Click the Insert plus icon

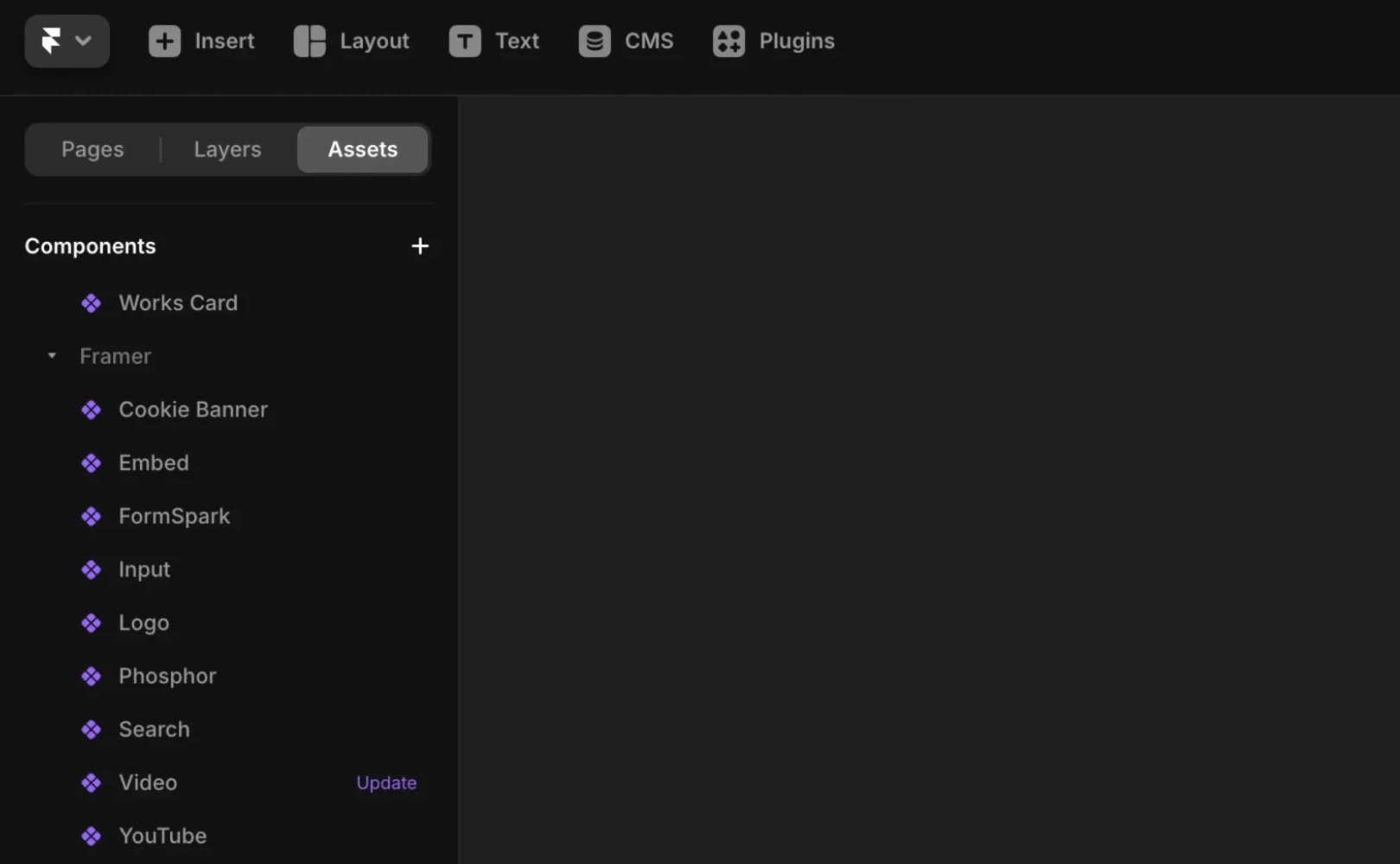164,41
